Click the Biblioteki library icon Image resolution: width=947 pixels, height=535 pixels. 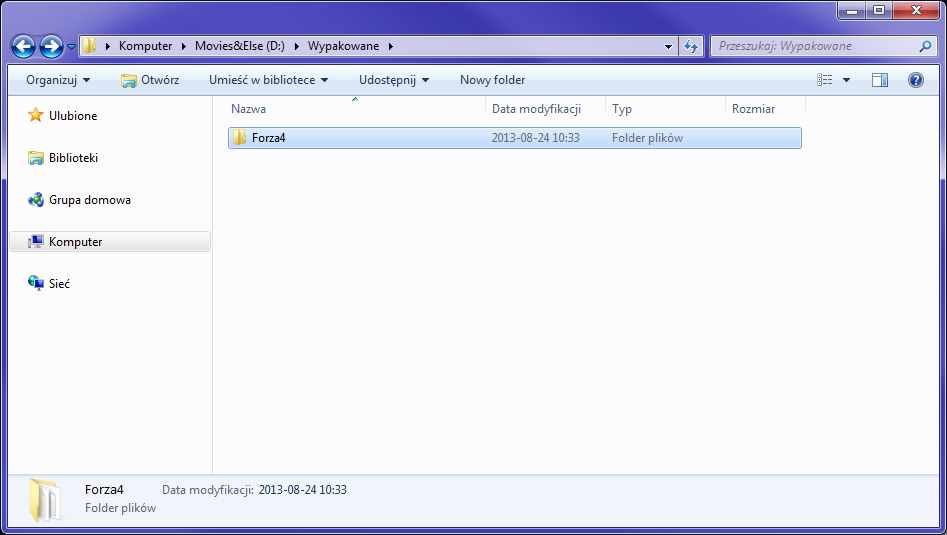pos(36,158)
